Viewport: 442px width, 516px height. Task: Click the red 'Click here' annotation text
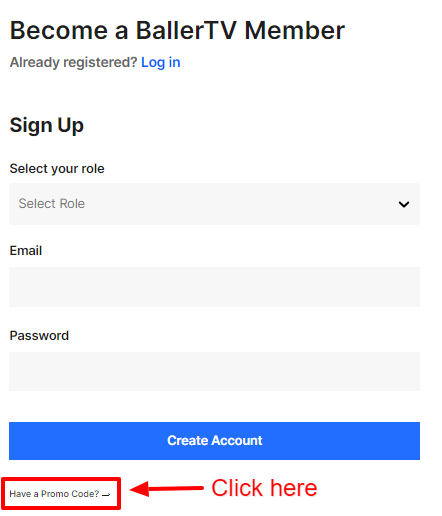264,488
